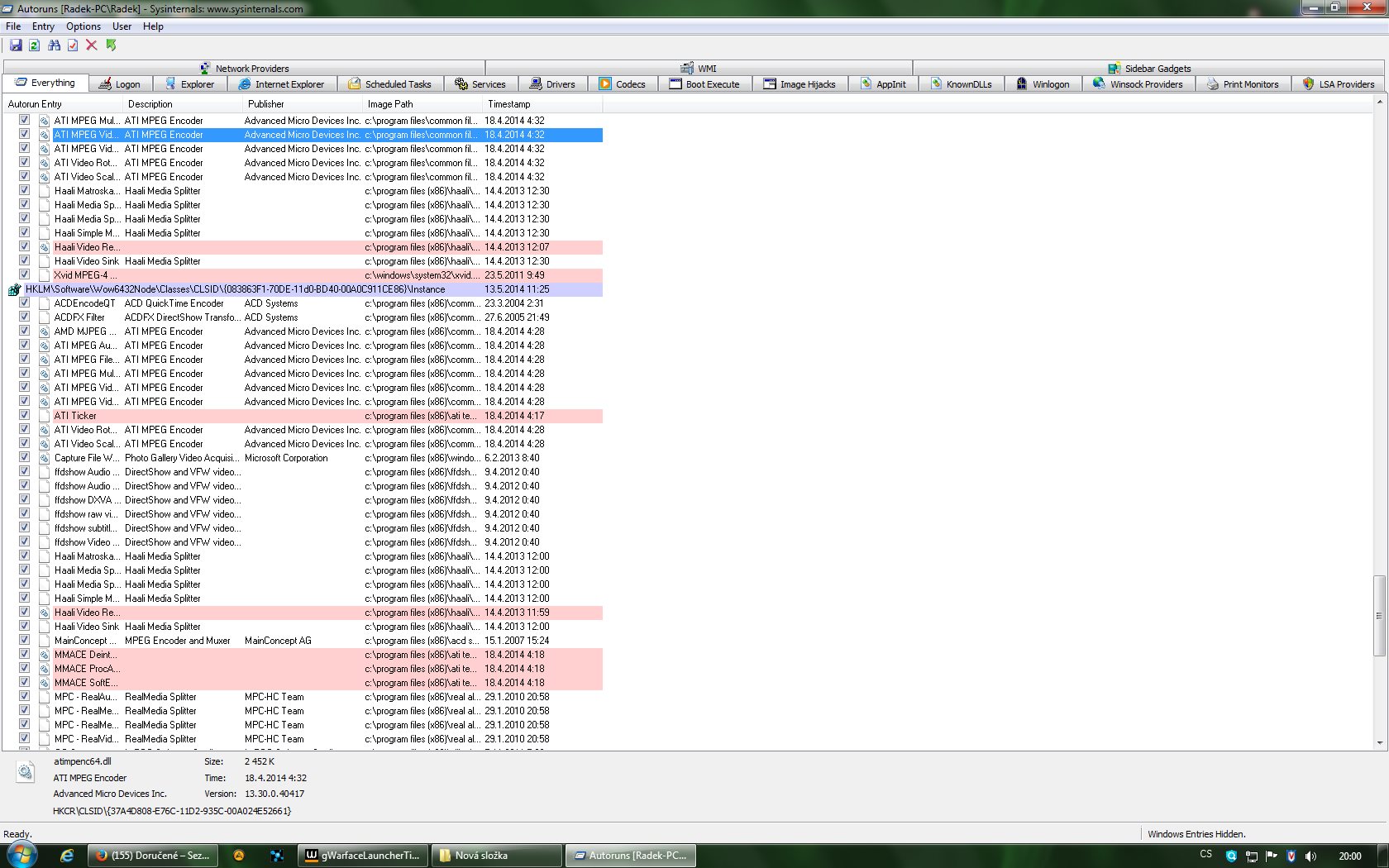
Task: Show the Drivers tab
Action: [552, 84]
